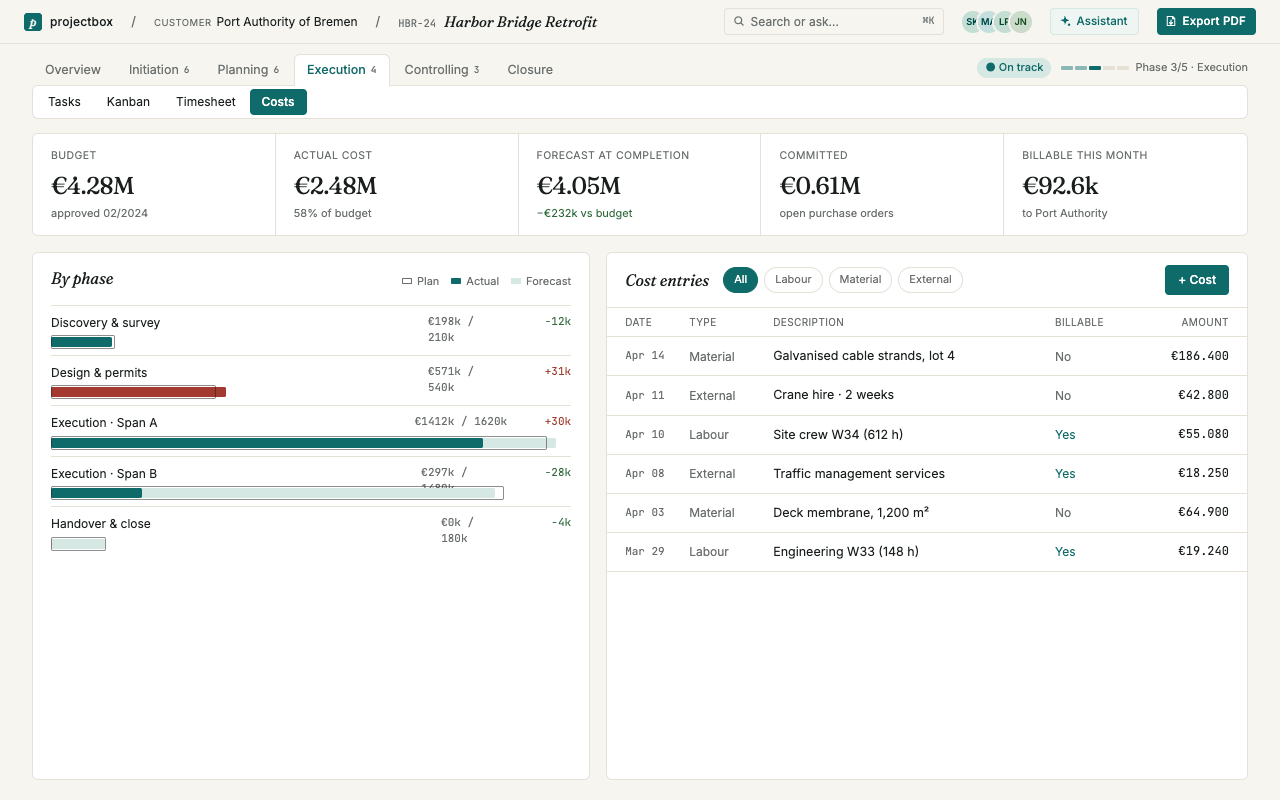Click the Execution · Span A bar
This screenshot has height=800, width=1280.
[303, 443]
